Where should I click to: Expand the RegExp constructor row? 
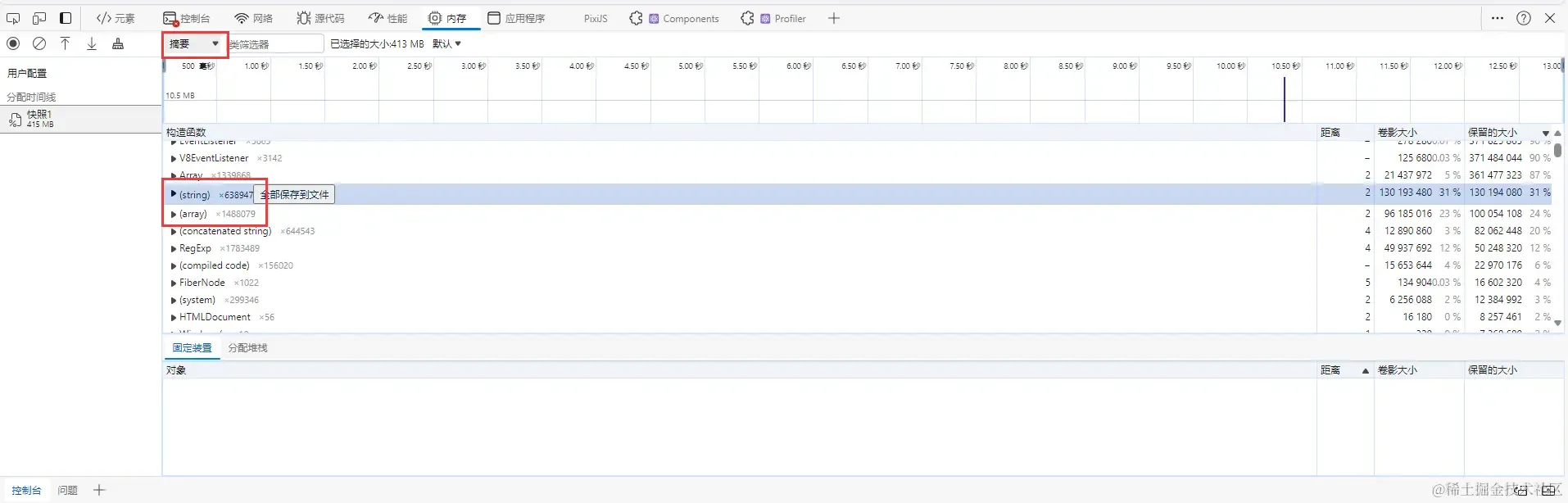(x=173, y=249)
